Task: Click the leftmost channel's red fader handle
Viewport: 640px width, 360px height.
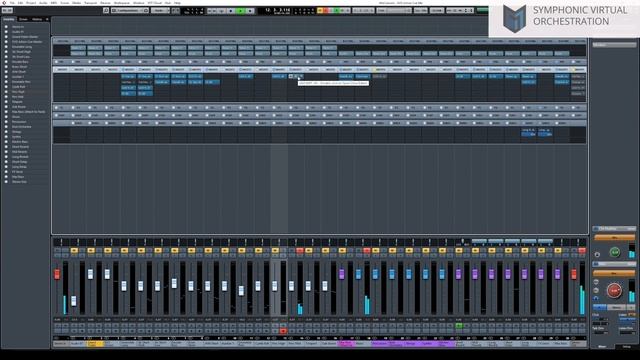Action: point(57,274)
